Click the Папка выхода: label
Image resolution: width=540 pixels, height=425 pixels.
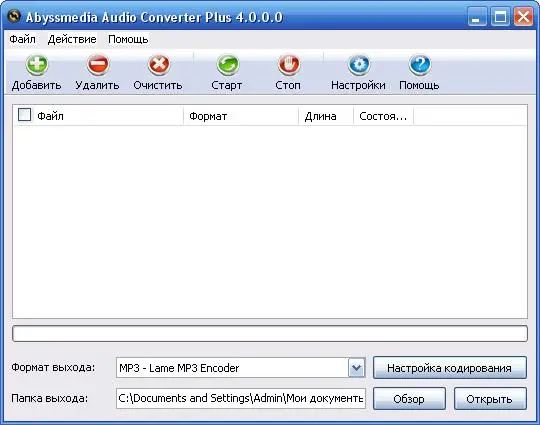50,398
